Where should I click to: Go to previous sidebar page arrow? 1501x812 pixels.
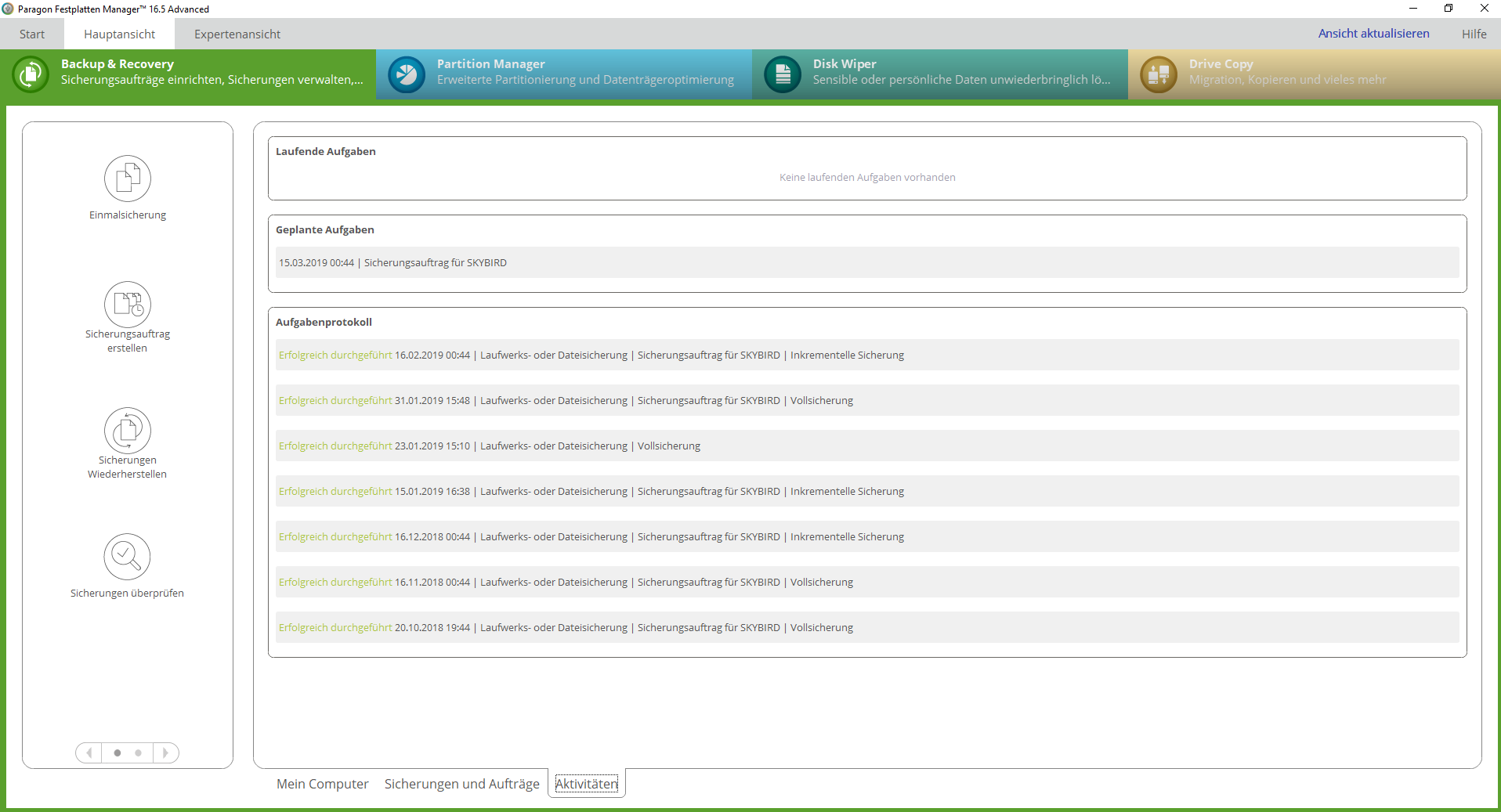point(89,752)
